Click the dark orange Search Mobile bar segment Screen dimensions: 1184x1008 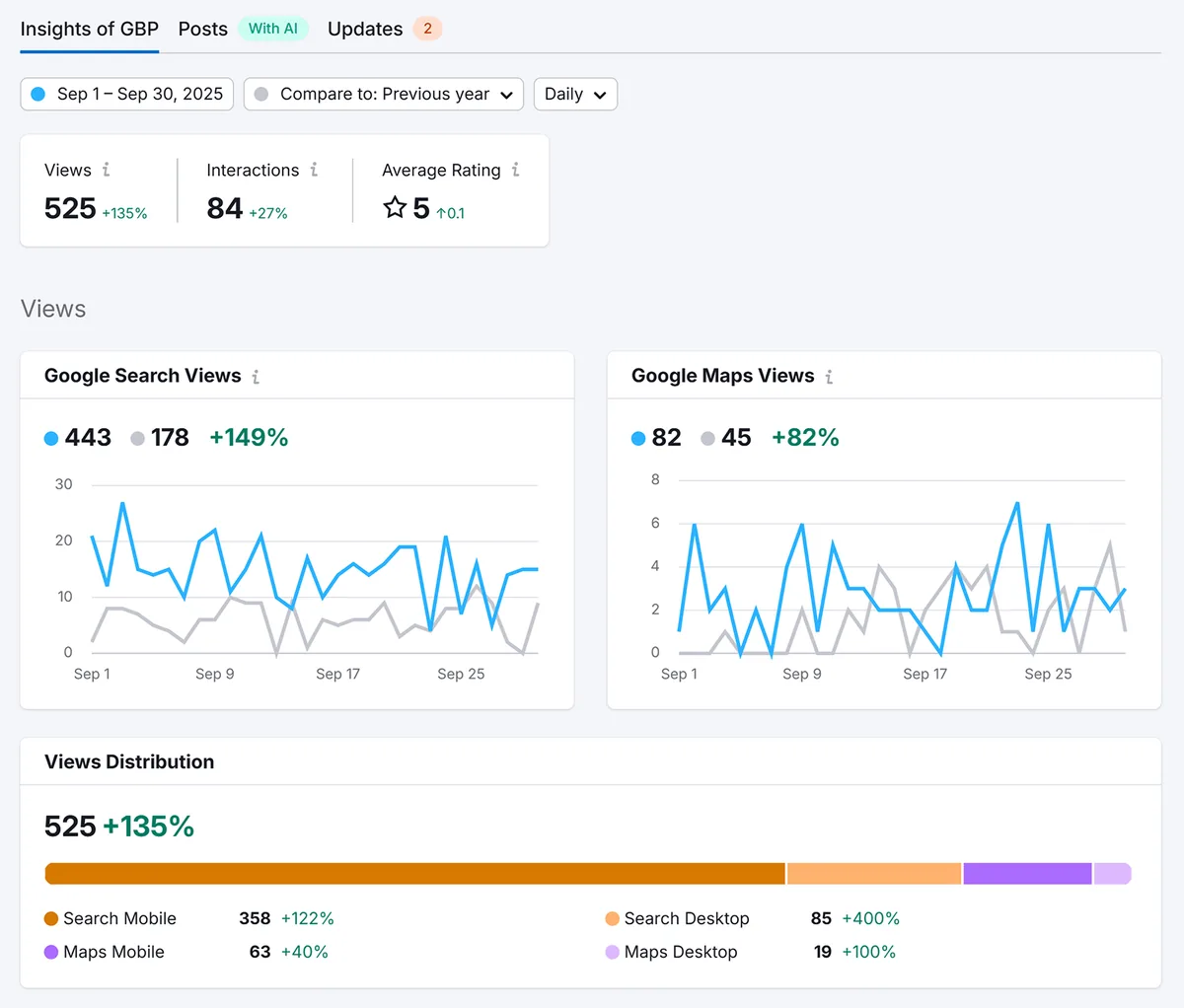(x=415, y=874)
